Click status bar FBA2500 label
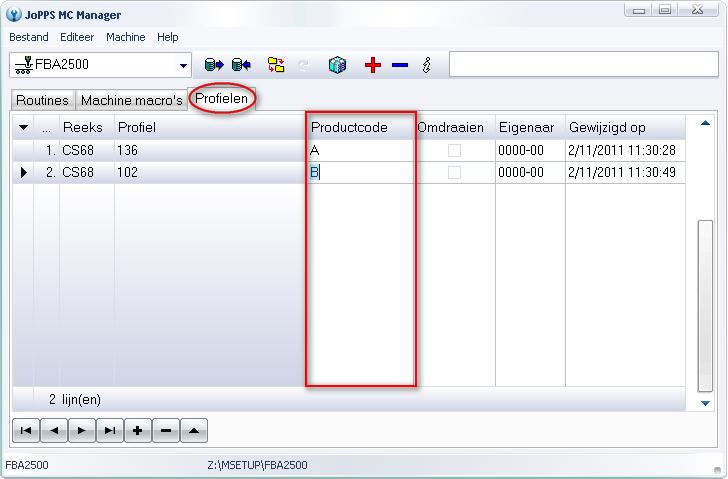This screenshot has height=479, width=728. [x=26, y=465]
